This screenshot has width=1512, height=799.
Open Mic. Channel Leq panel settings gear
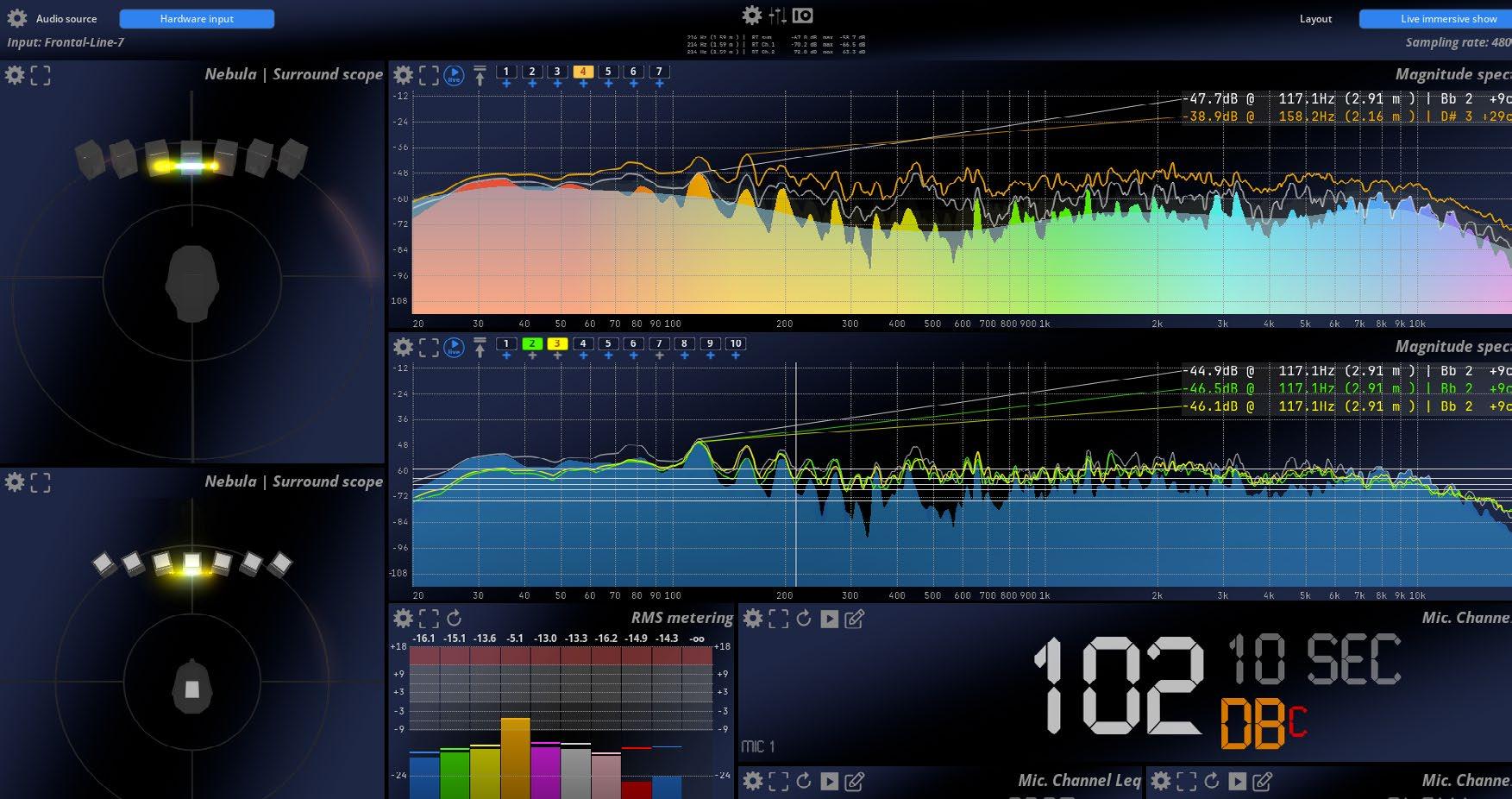coord(753,781)
